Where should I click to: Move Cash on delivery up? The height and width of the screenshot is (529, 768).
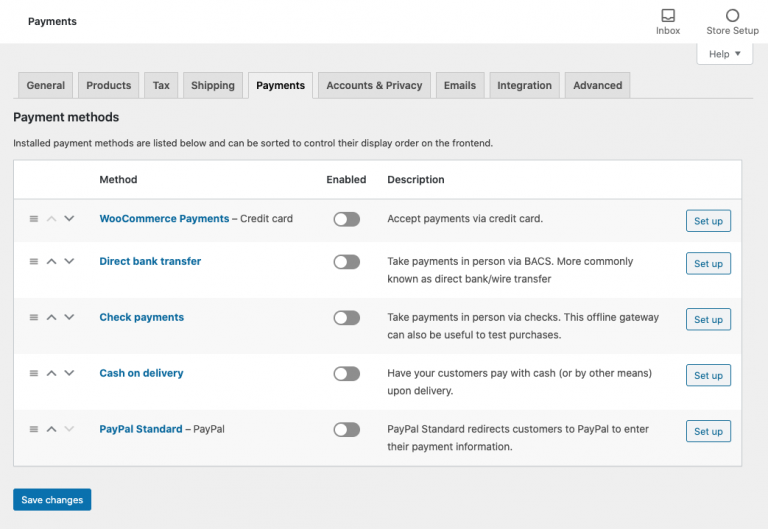click(51, 373)
